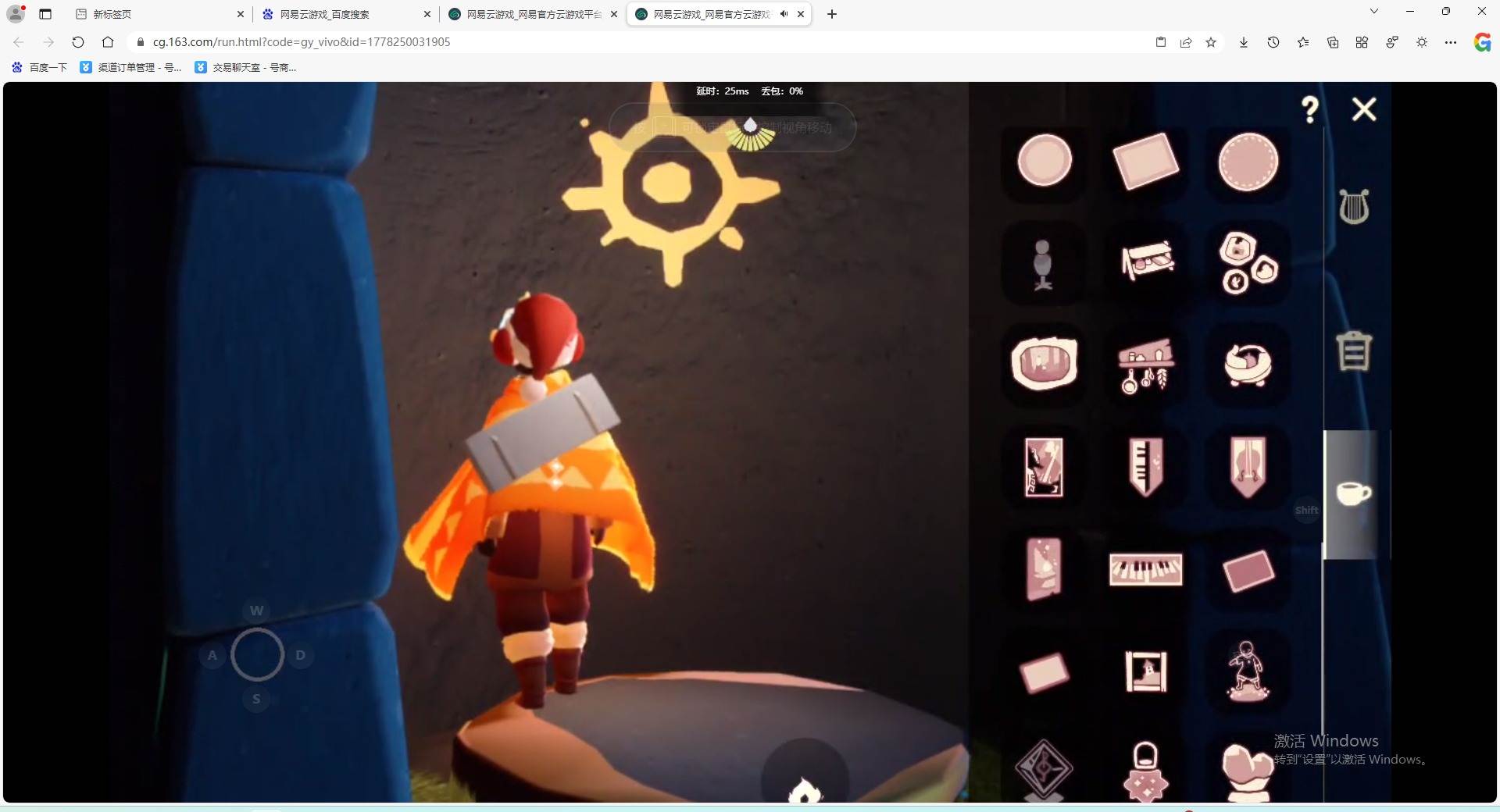Open the 交易聊天室 bookmark
Image resolution: width=1500 pixels, height=812 pixels.
click(246, 67)
